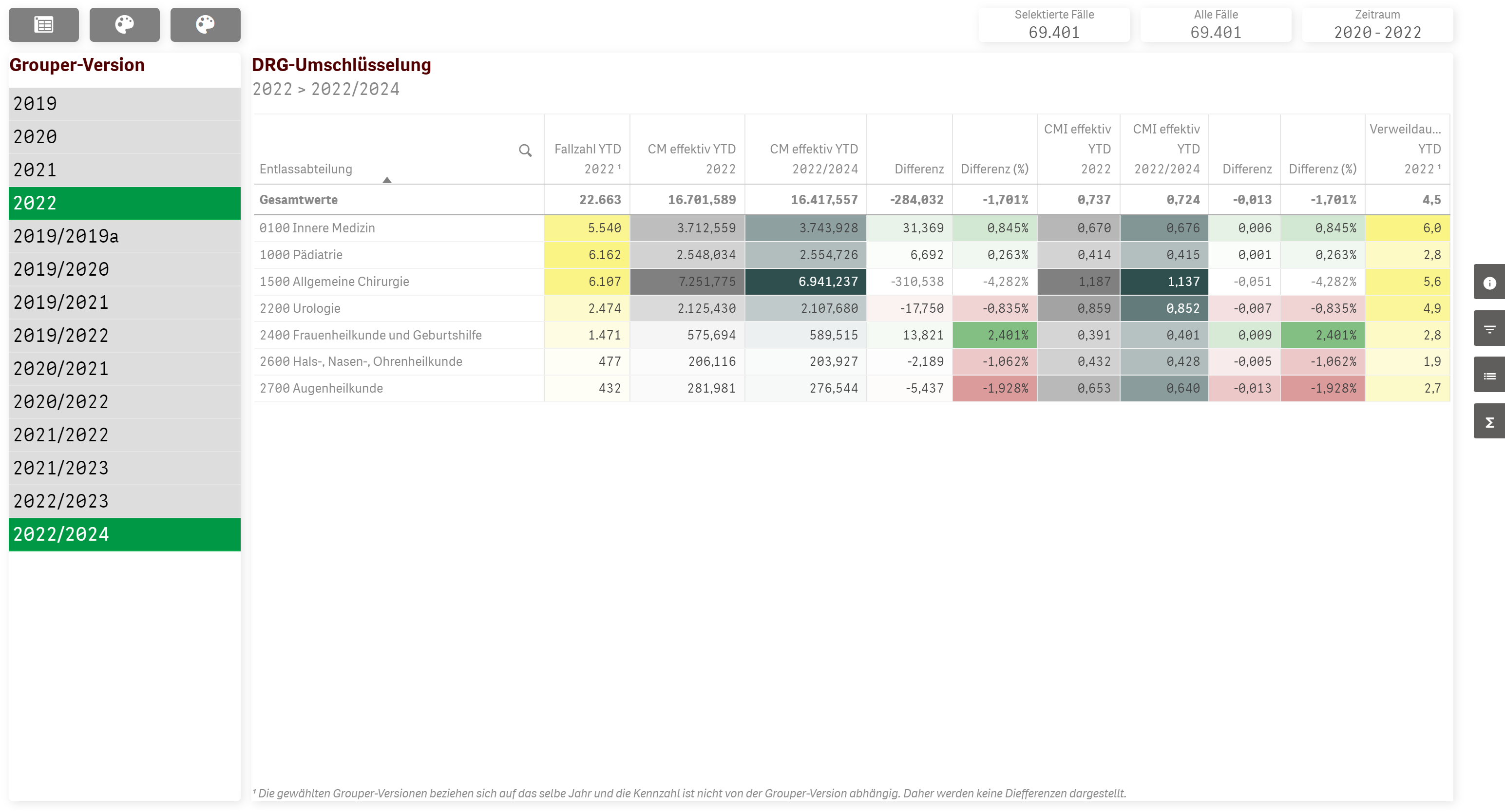Click the list icon on right sidebar
This screenshot has height=812, width=1505.
pos(1489,376)
